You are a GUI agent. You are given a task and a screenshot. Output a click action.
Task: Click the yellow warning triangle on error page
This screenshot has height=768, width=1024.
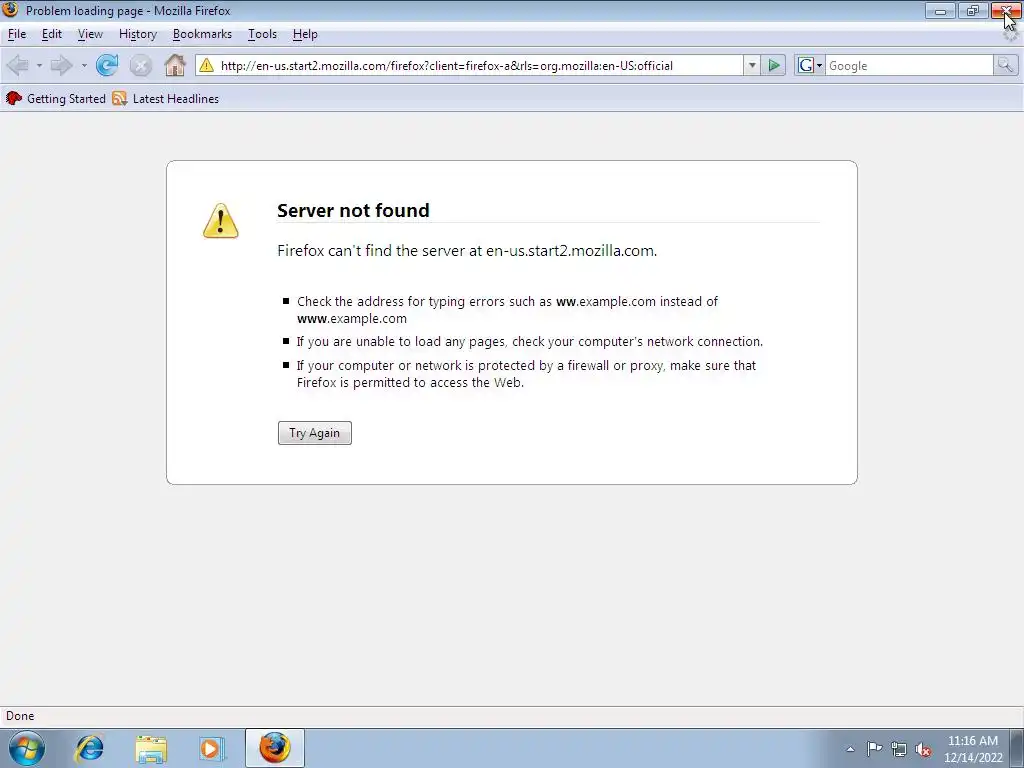pos(221,221)
